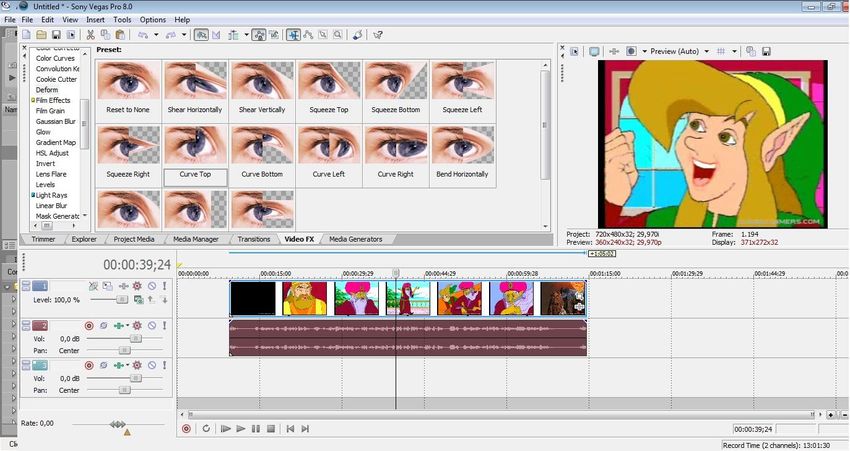Minimize video track 1 height button
The image size is (850, 451).
(26, 283)
